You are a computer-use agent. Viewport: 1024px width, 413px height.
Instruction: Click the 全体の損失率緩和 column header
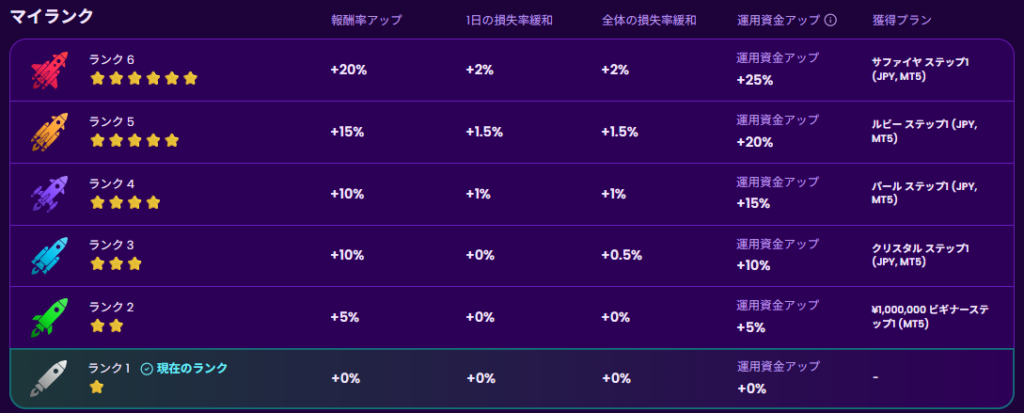click(x=650, y=20)
